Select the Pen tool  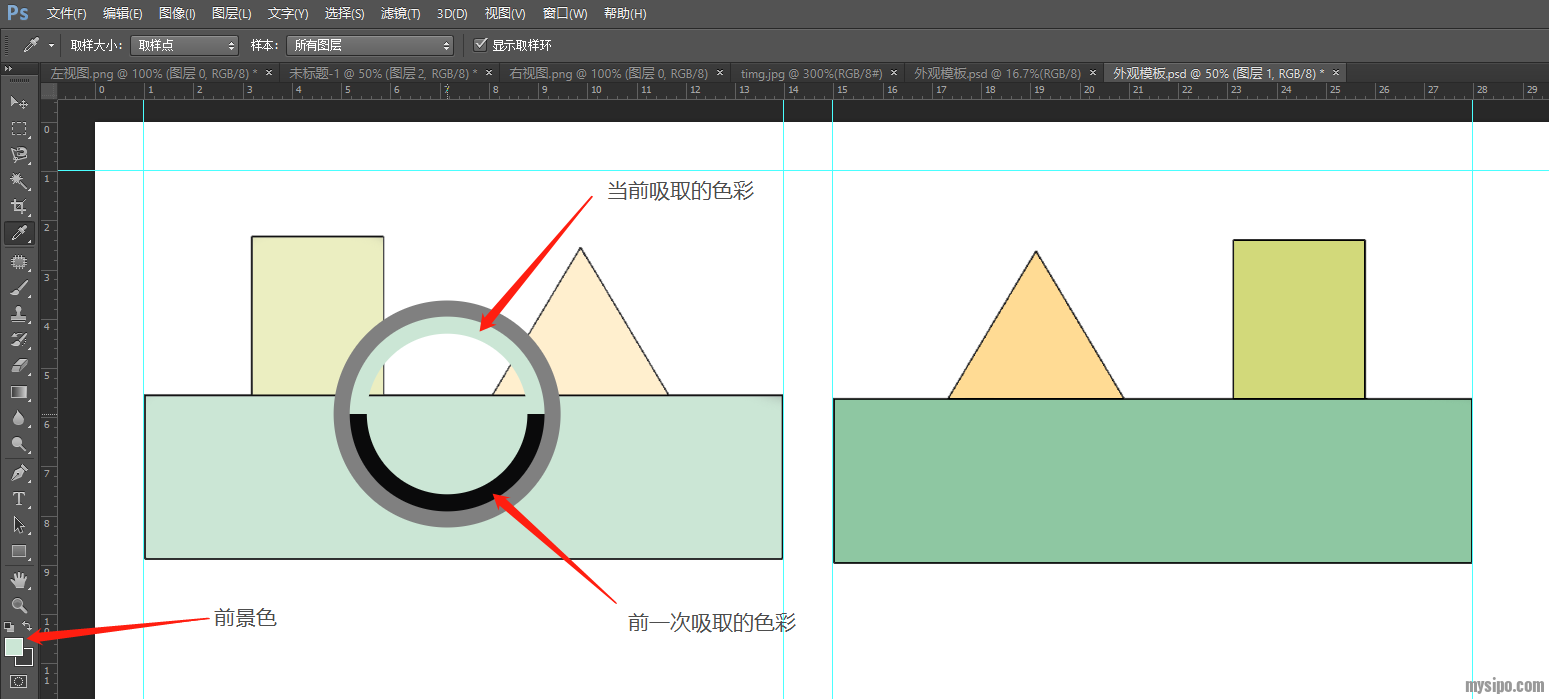(x=18, y=472)
